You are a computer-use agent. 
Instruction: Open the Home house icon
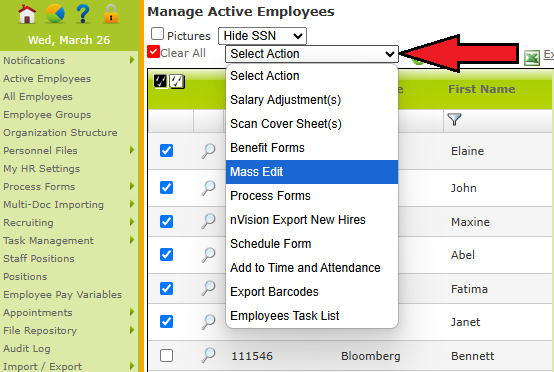27,14
